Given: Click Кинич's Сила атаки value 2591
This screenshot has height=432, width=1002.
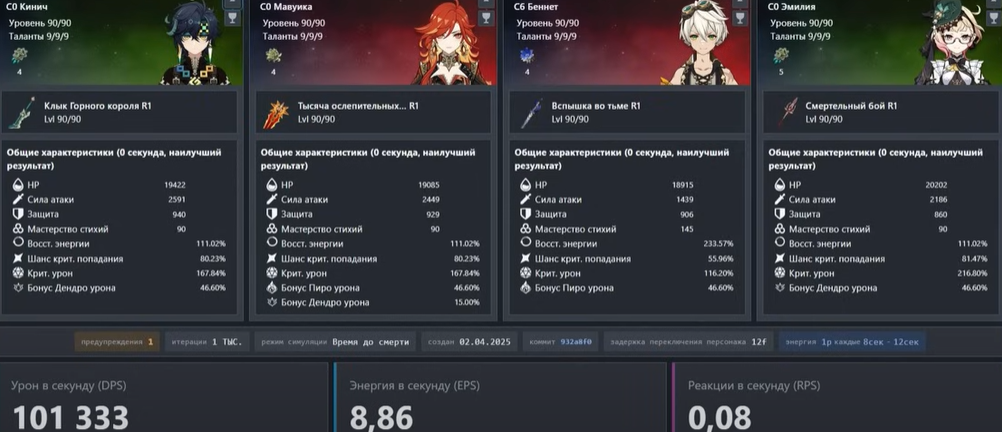Looking at the screenshot, I should pyautogui.click(x=176, y=200).
